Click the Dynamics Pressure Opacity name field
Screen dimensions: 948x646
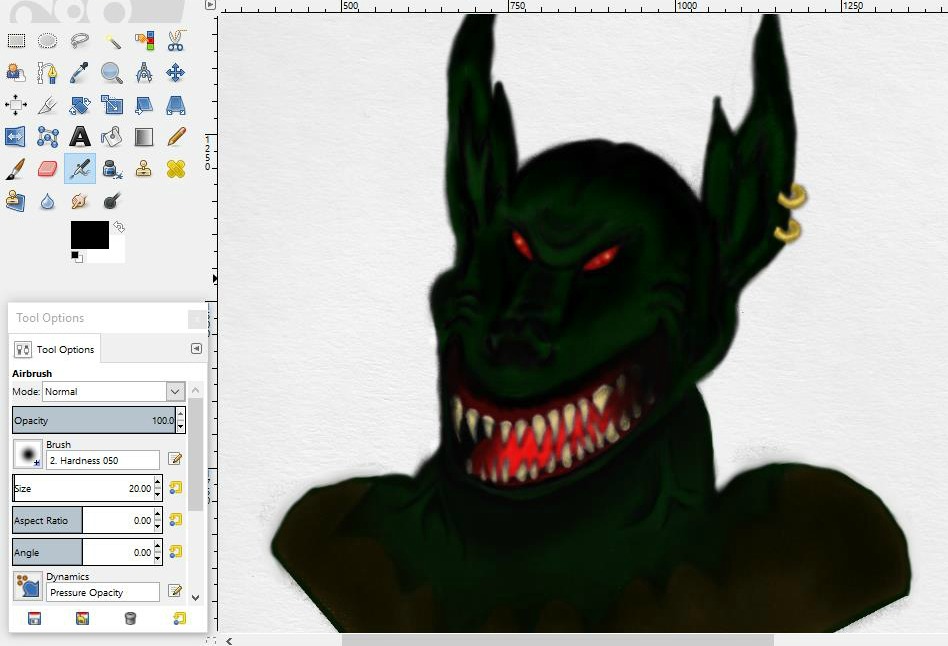pyautogui.click(x=103, y=593)
